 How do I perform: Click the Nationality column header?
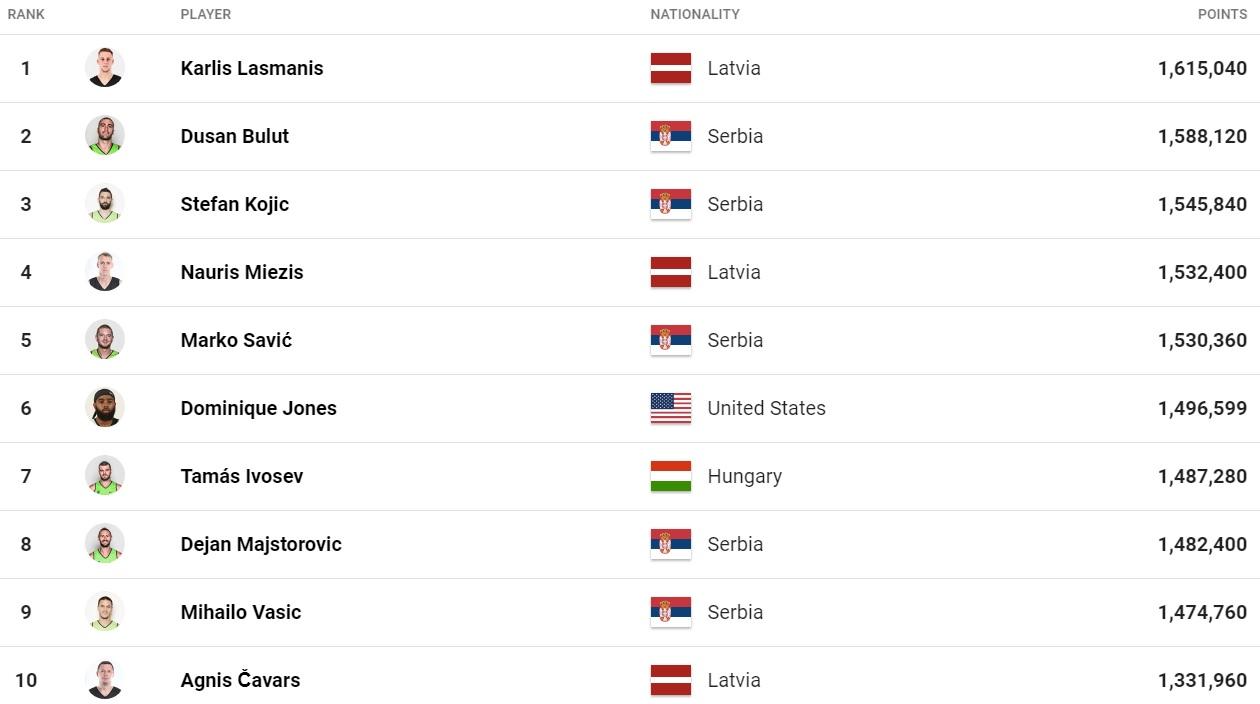pos(695,15)
